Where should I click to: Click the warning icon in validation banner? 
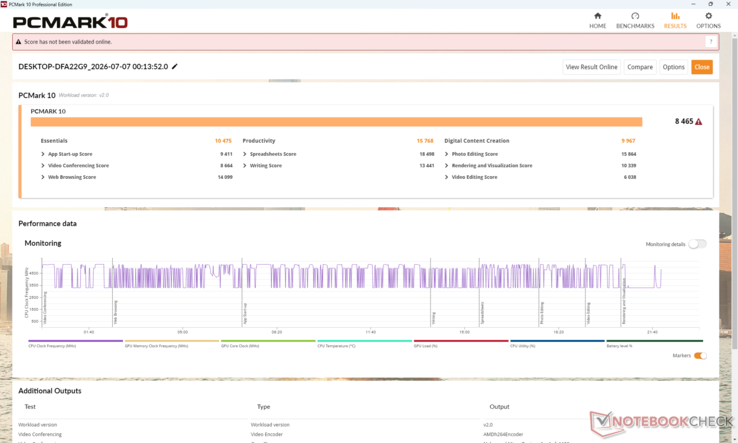(18, 42)
